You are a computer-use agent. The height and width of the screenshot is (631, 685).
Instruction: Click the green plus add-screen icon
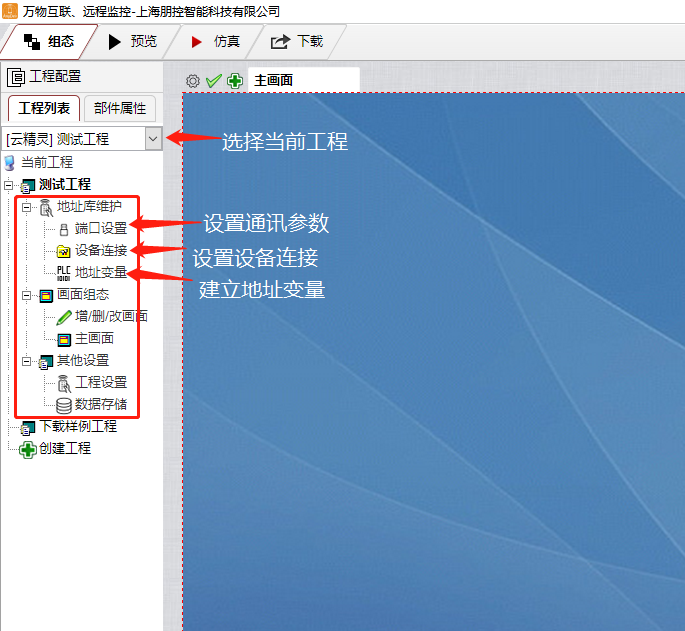pos(235,80)
